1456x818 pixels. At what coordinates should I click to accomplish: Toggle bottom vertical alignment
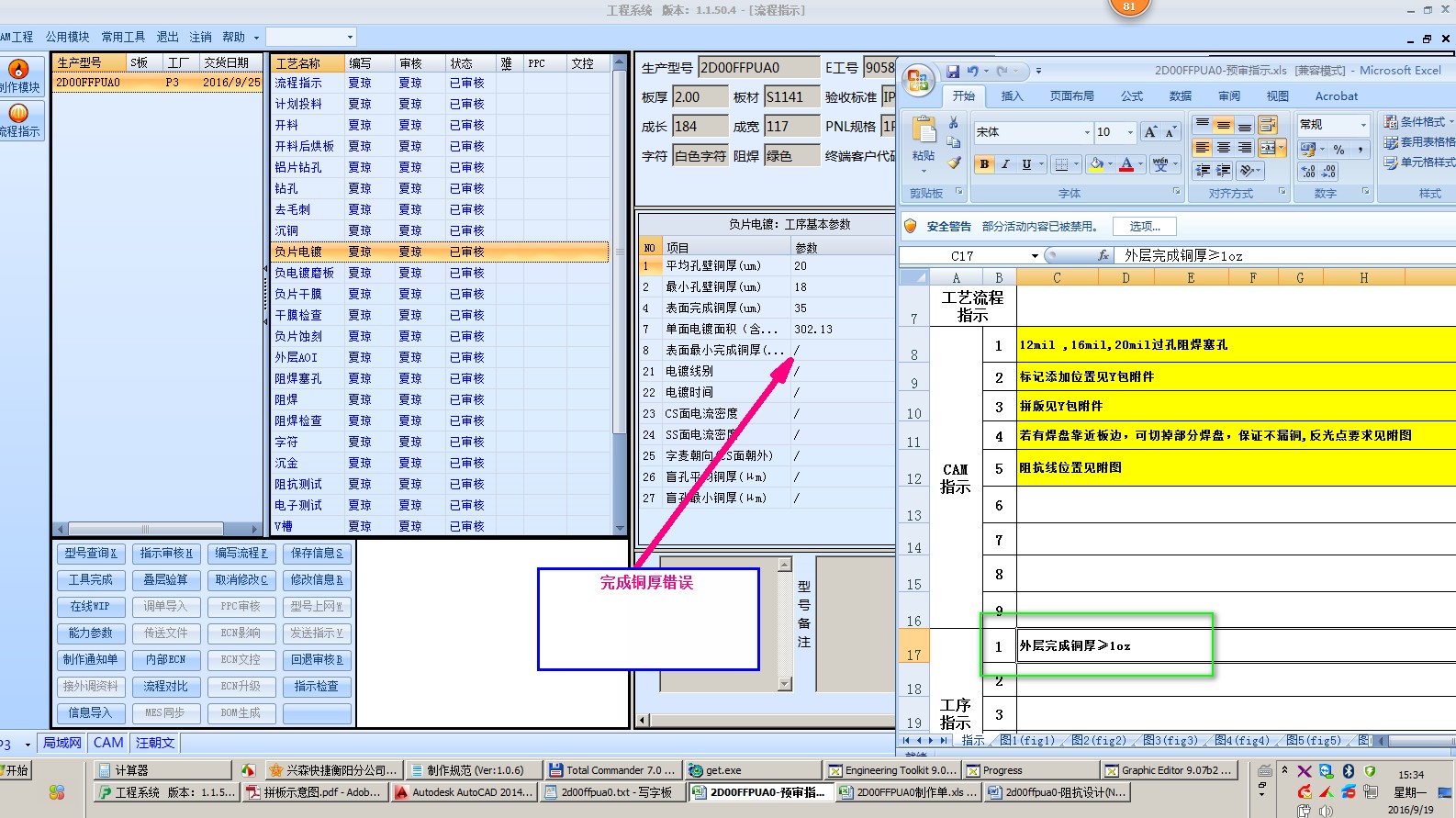1245,125
